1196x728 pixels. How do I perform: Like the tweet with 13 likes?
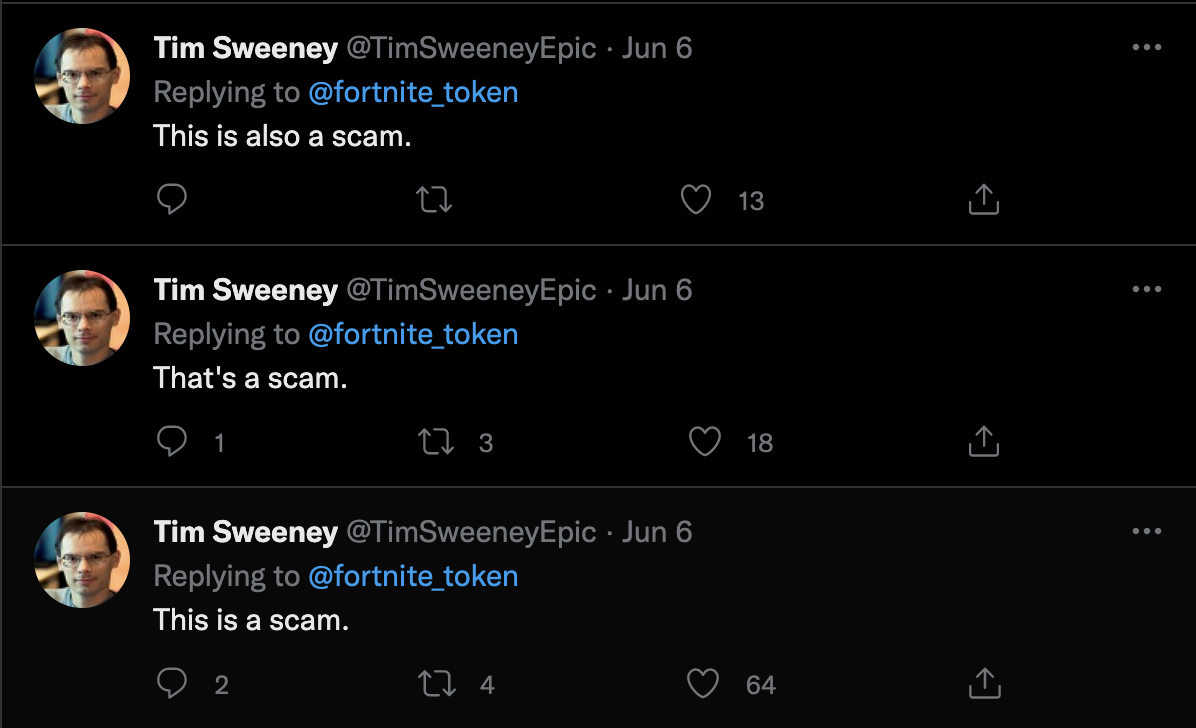695,200
